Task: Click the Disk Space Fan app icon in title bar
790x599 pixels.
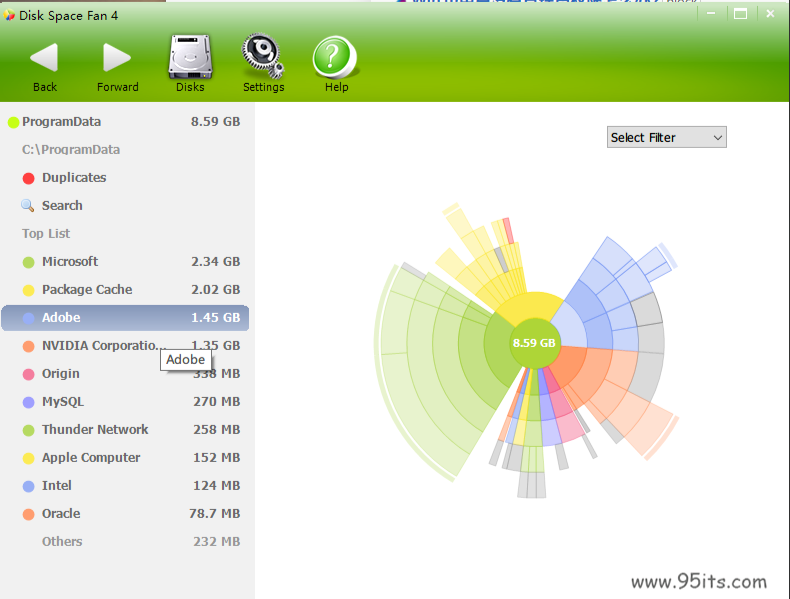Action: coord(9,15)
